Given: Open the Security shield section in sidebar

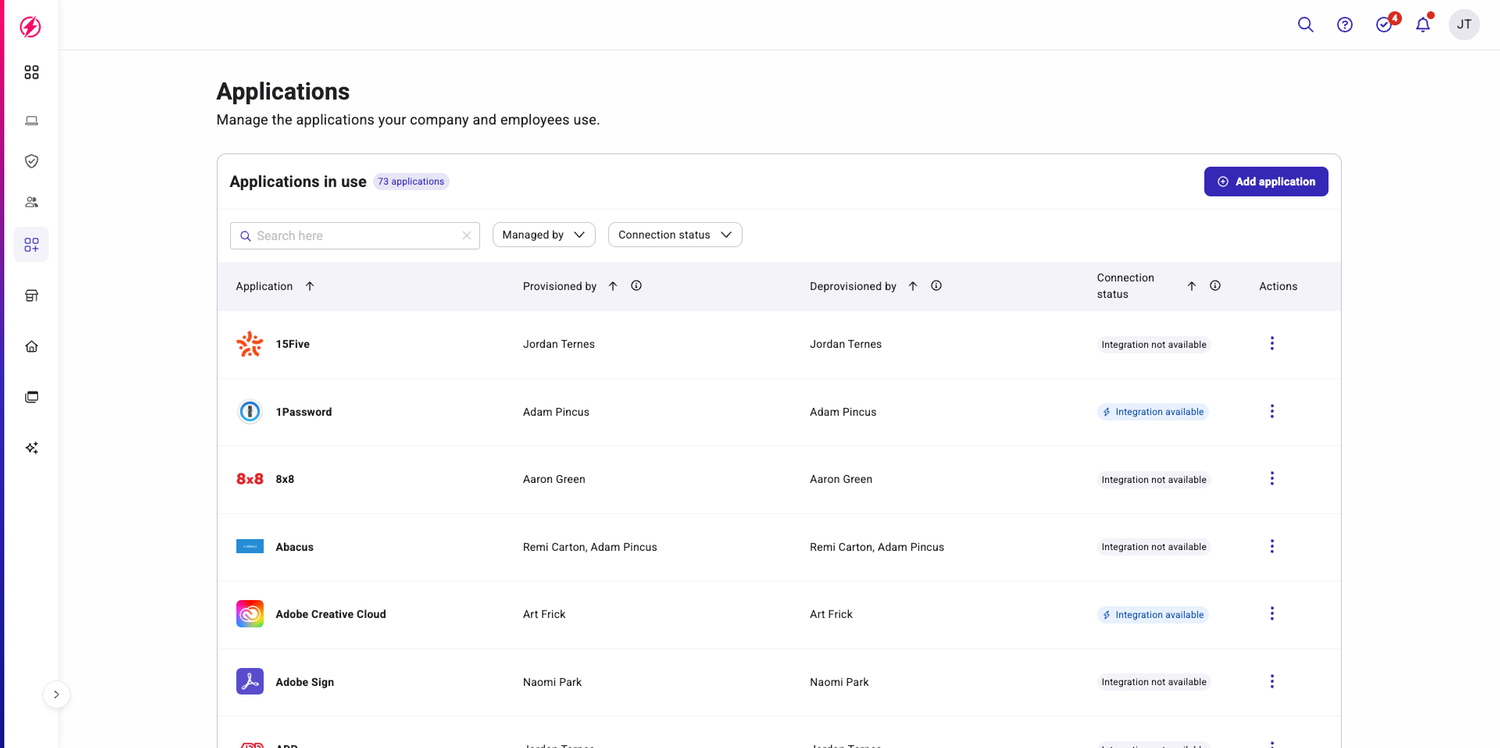Looking at the screenshot, I should tap(31, 160).
